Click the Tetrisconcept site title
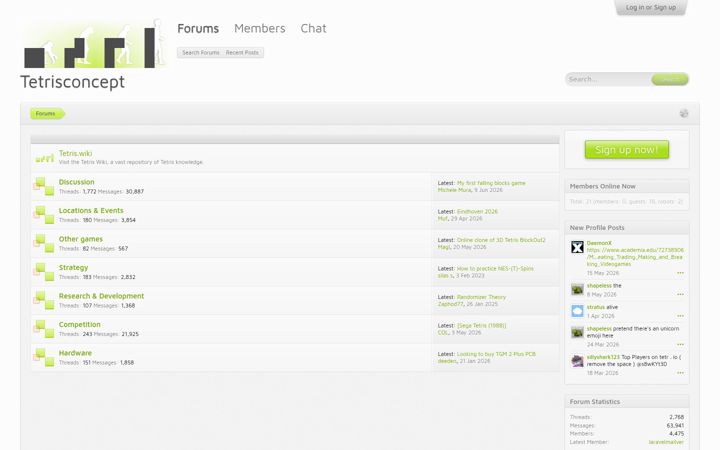Screen dimensions: 720x450 pyautogui.click(x=73, y=82)
